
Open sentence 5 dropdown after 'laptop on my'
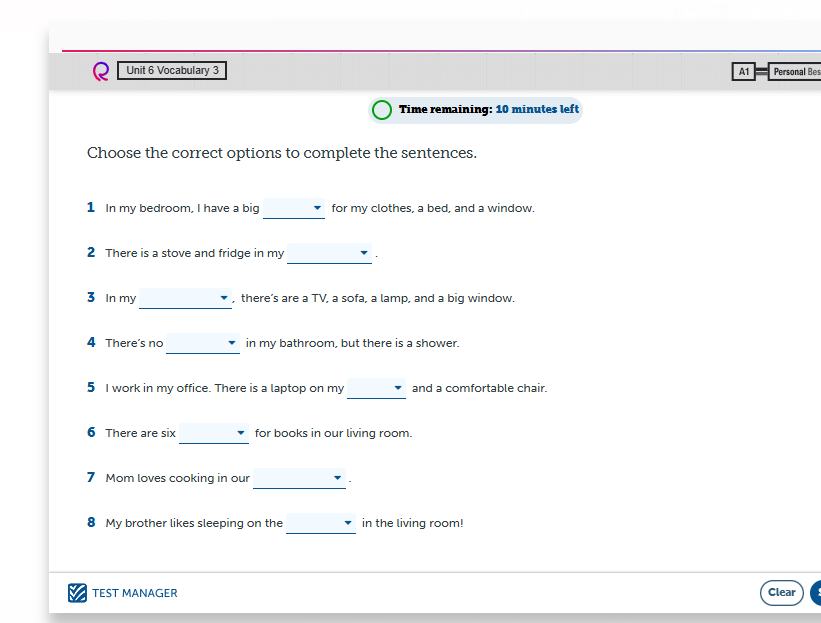376,388
